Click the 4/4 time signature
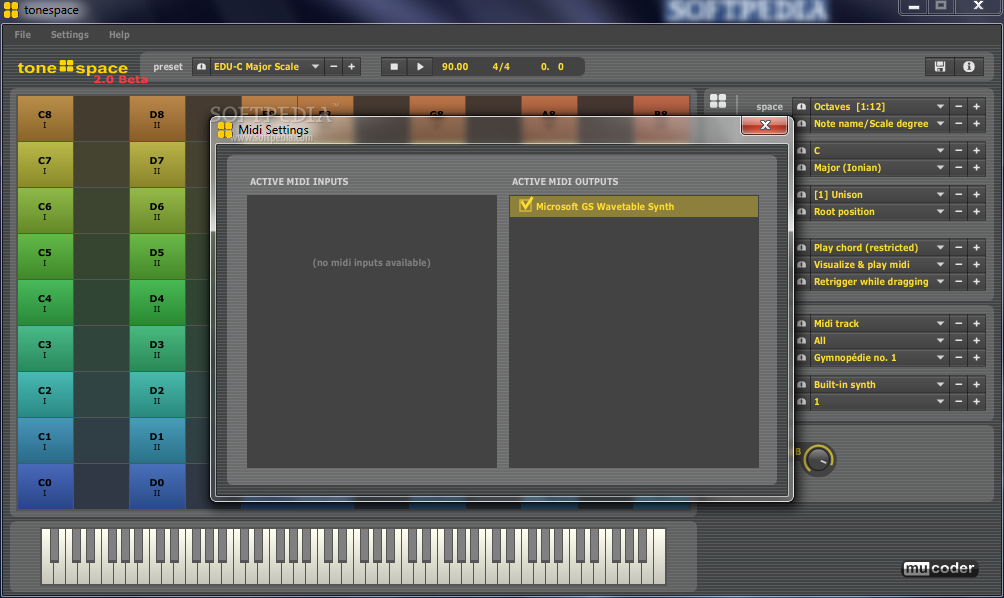 [x=501, y=67]
